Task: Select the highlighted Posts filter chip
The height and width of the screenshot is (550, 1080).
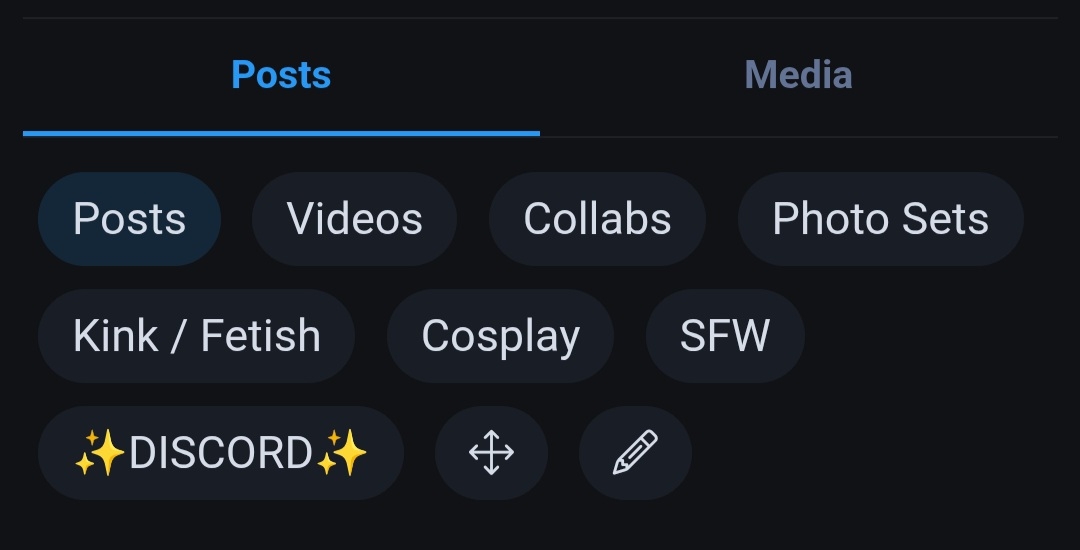Action: (129, 219)
